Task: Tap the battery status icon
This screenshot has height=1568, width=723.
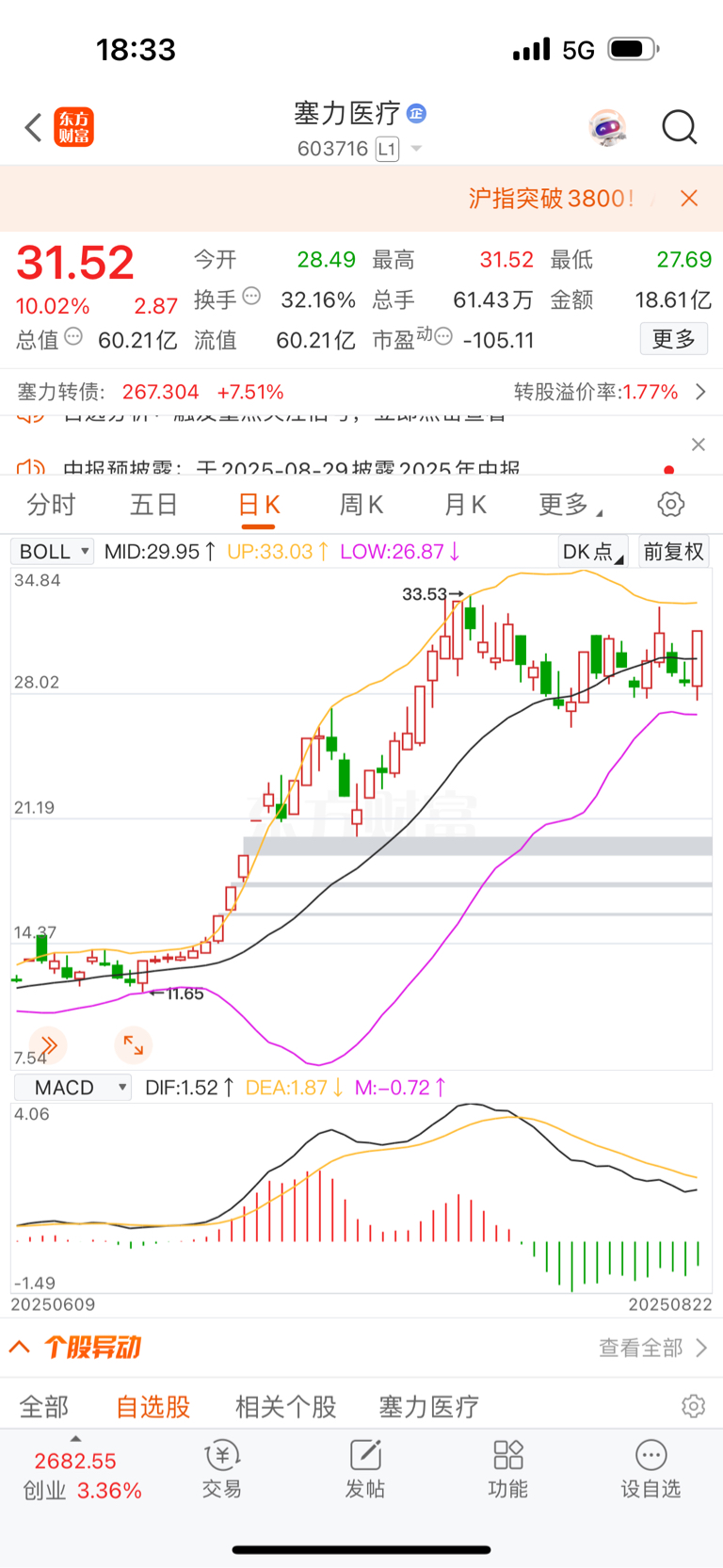Action: [x=634, y=49]
